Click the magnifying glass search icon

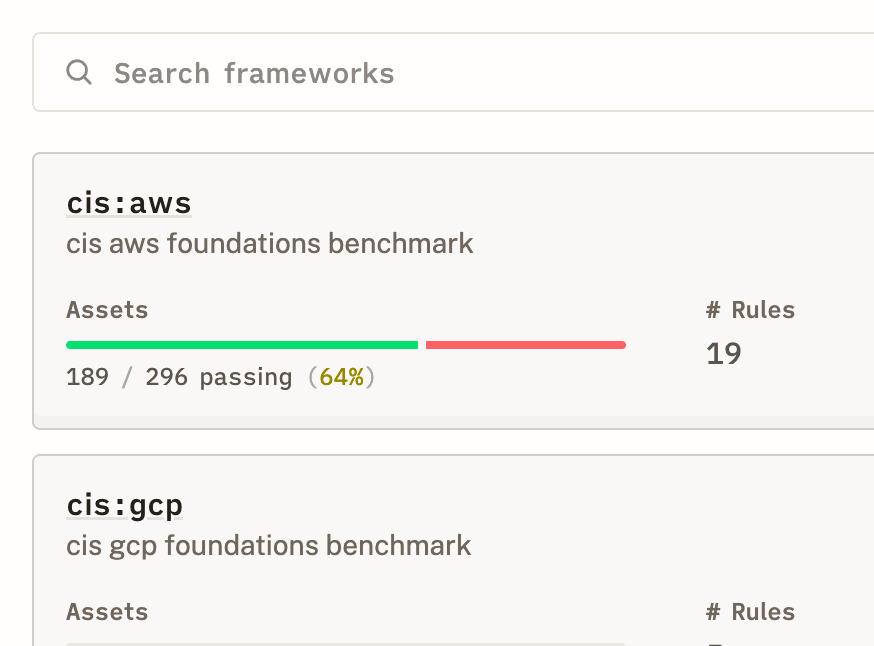point(79,72)
